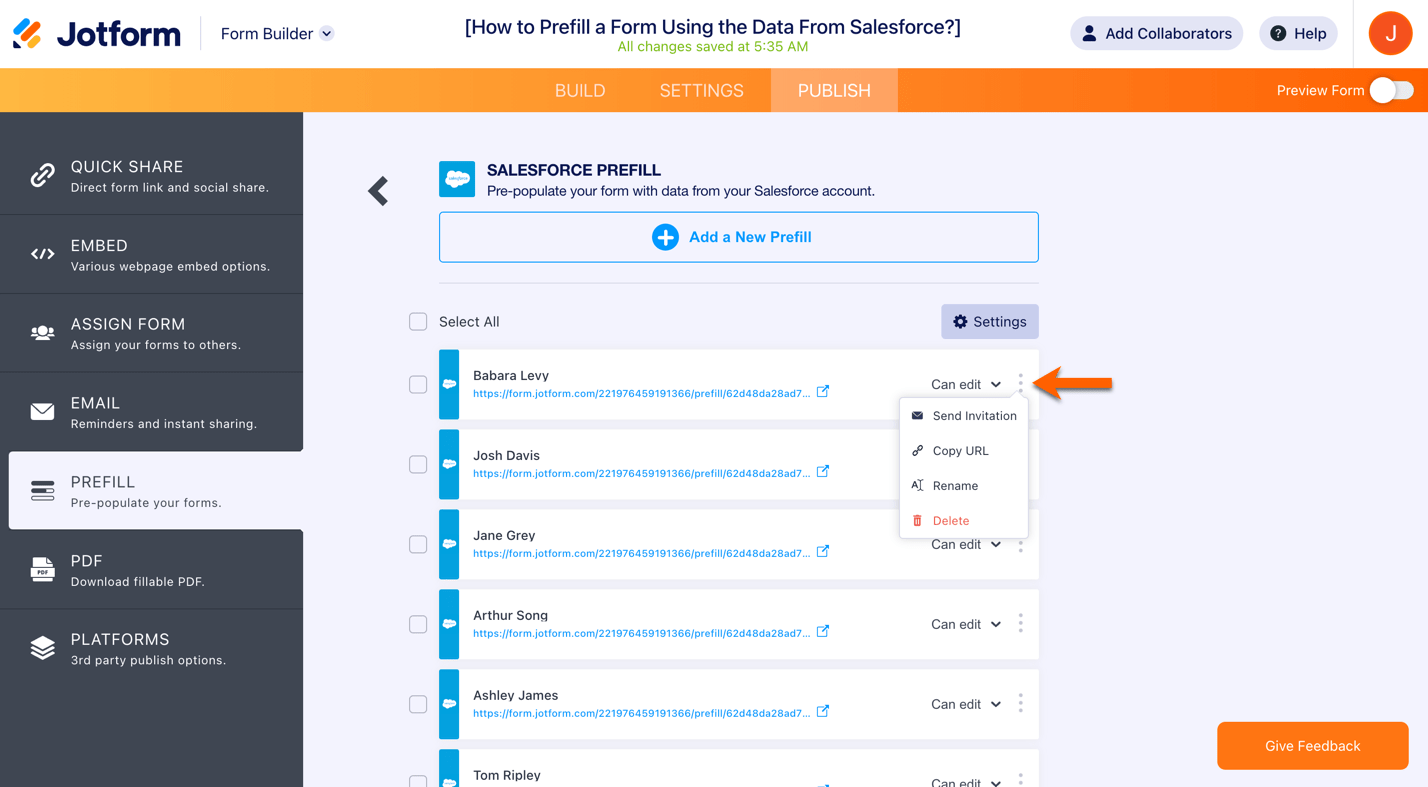
Task: Expand Can edit dropdown for Ashley James
Action: tap(966, 704)
